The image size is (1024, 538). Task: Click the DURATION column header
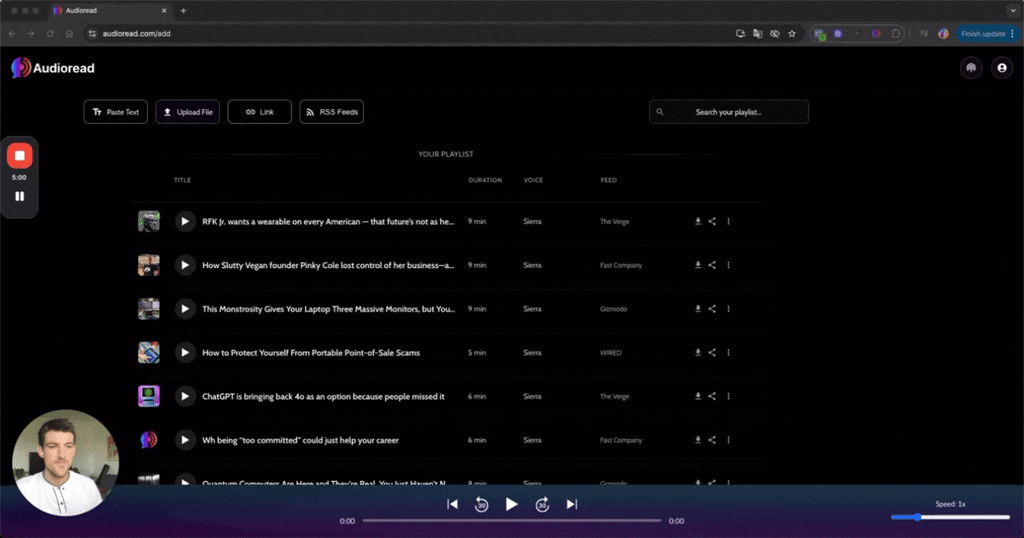pos(485,180)
